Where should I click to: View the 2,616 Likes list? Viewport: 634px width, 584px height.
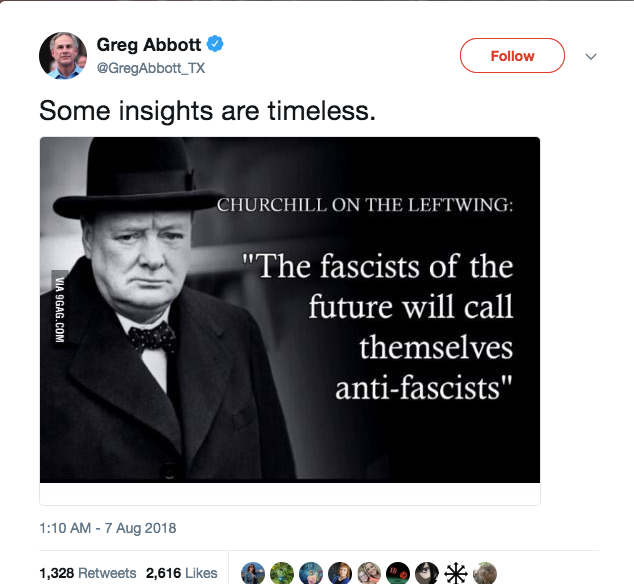[x=181, y=573]
